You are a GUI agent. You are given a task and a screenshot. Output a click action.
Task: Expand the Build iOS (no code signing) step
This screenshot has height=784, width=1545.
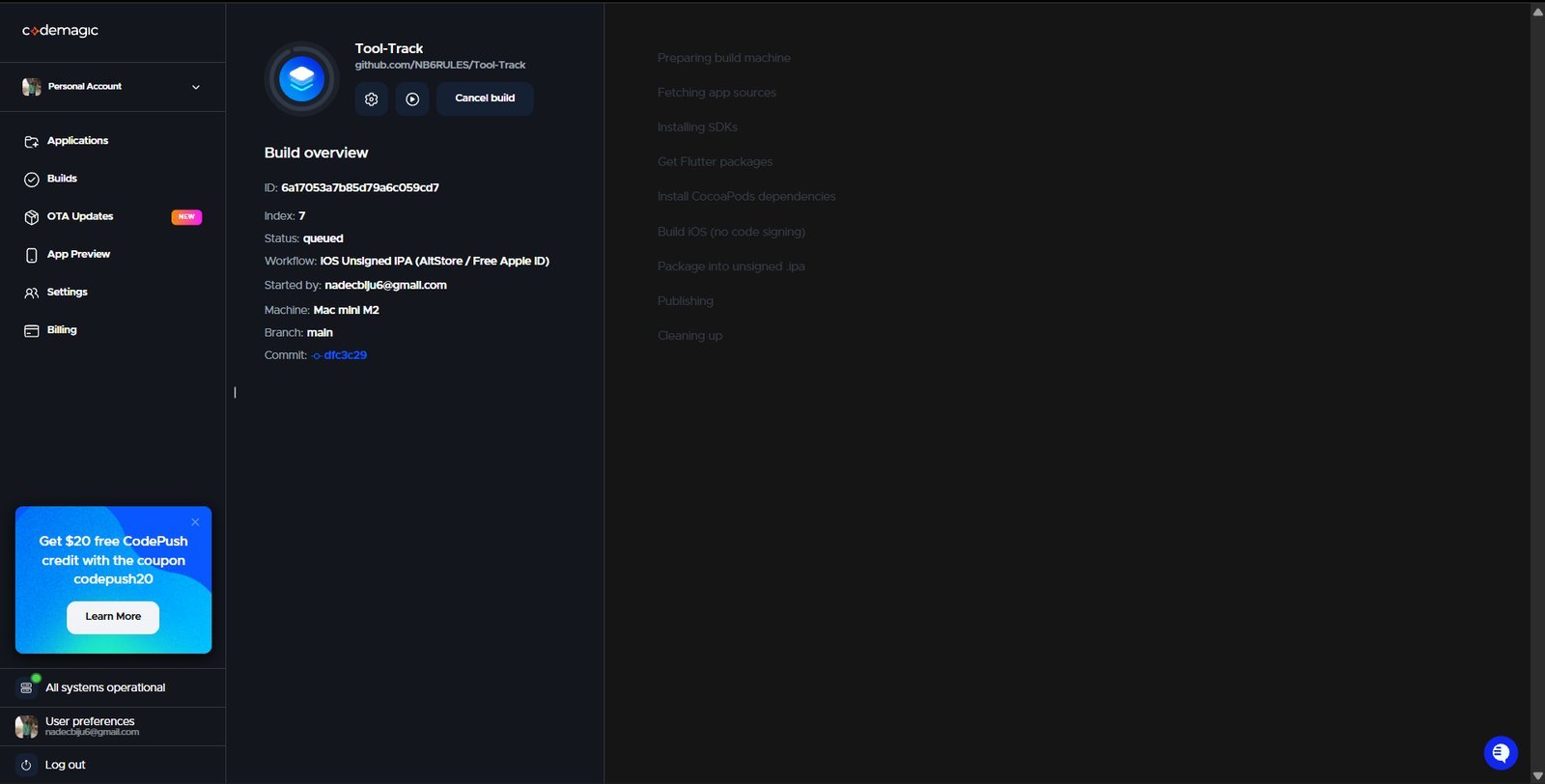731,232
